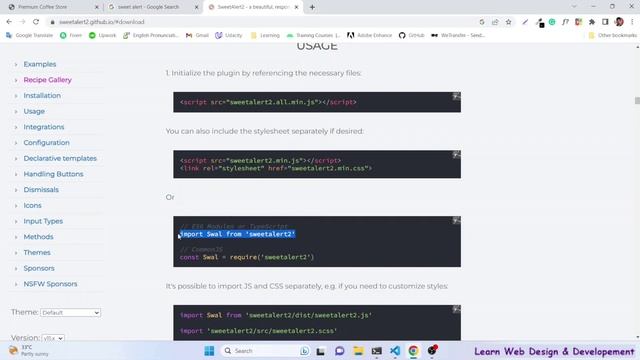This screenshot has width=640, height=360.
Task: Open the Recipe Gallery sidebar link
Action: coord(47,80)
